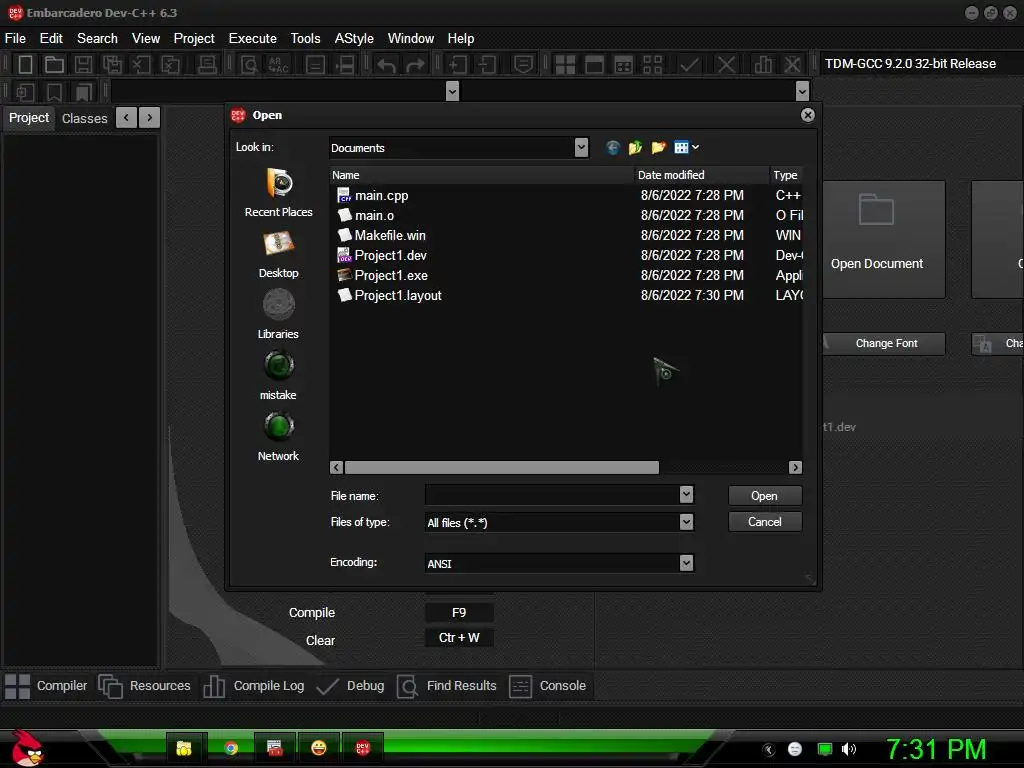
Task: Select Libraries in the places sidebar
Action: click(278, 315)
